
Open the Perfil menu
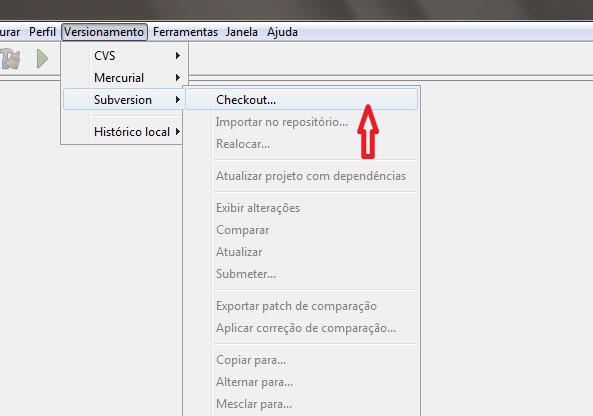point(42,32)
